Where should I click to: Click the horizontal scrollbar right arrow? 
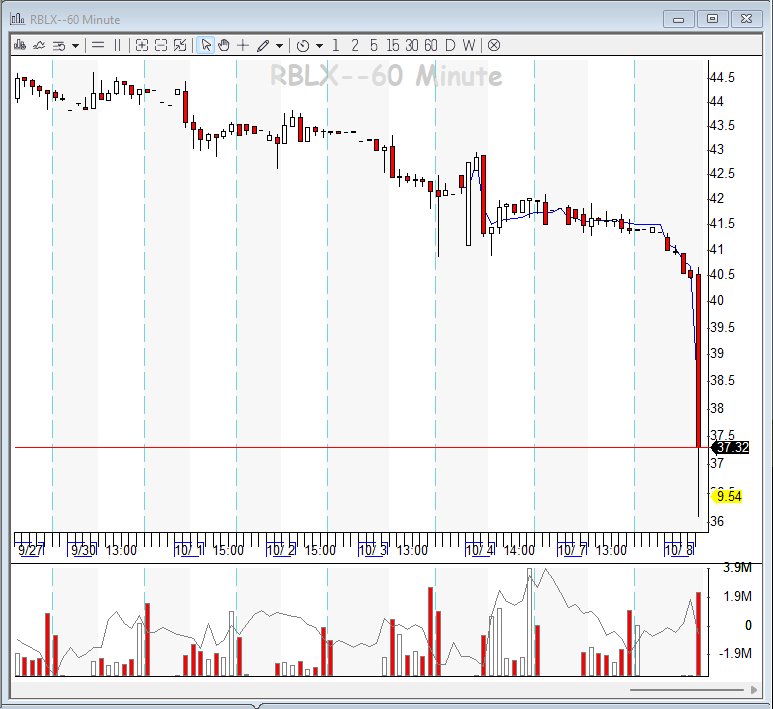tap(753, 690)
